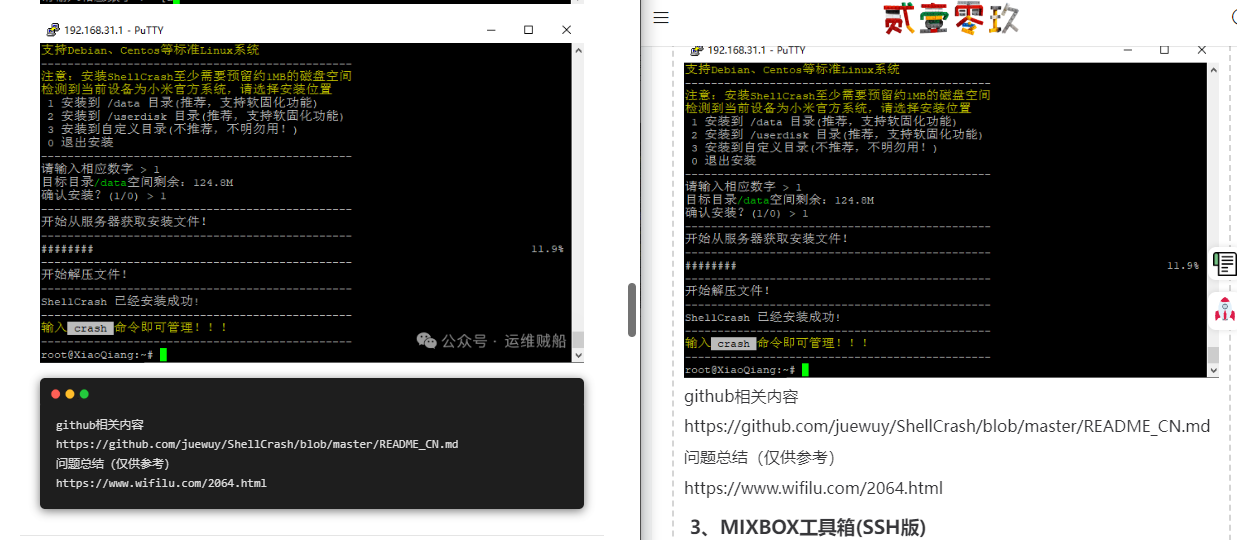Click the yellow dot on code block
The width and height of the screenshot is (1237, 540).
click(70, 394)
